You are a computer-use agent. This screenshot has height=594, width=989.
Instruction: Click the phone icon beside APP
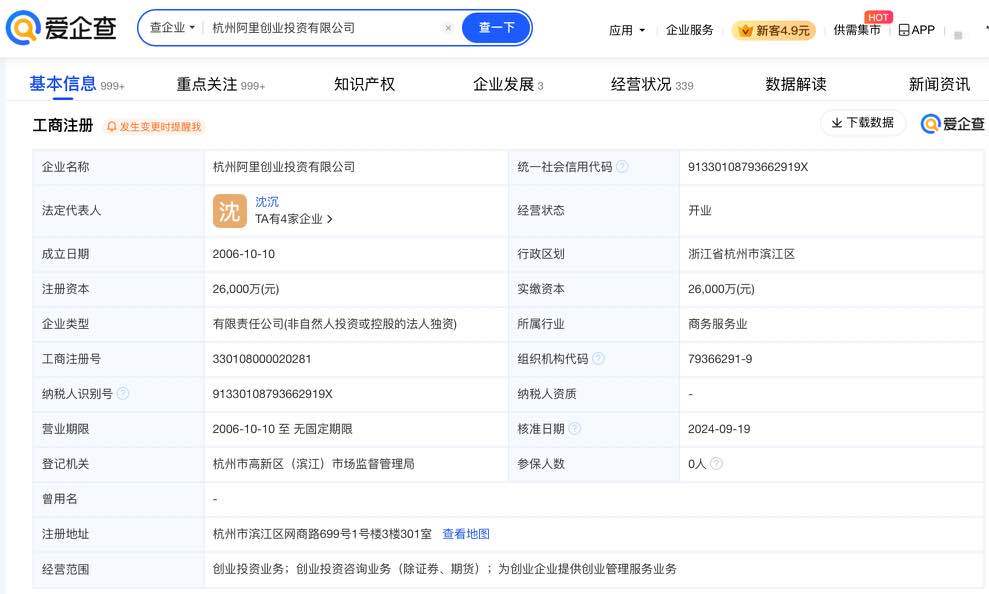click(903, 30)
